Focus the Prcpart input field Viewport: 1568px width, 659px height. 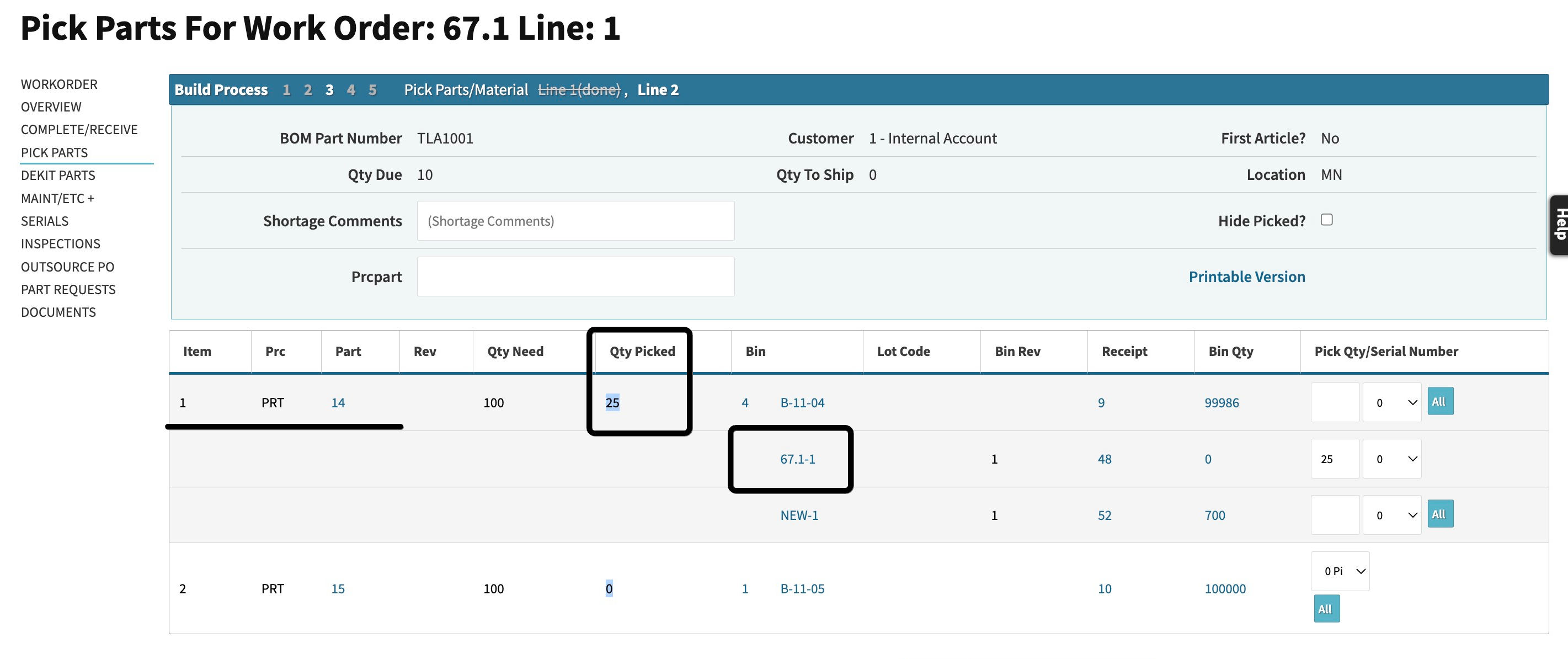pos(574,277)
